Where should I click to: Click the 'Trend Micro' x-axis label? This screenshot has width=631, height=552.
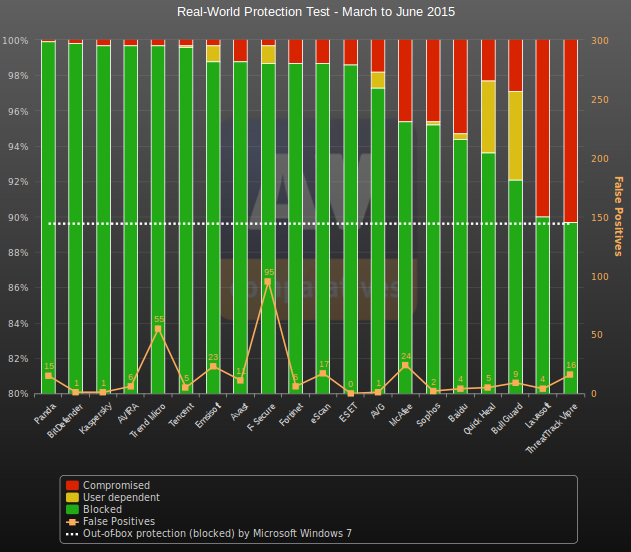147,420
